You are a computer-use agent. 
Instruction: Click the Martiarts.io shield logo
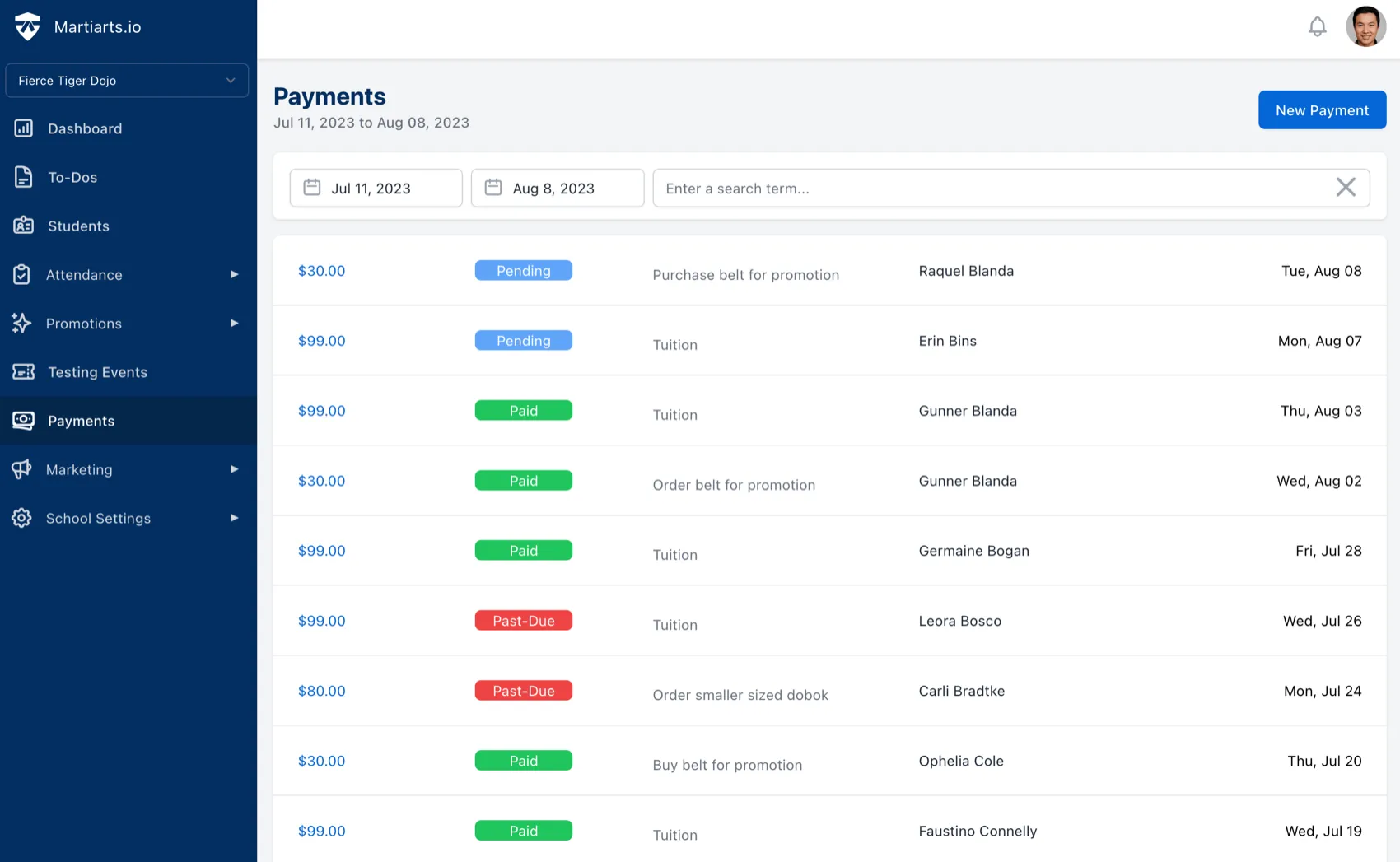(x=27, y=26)
